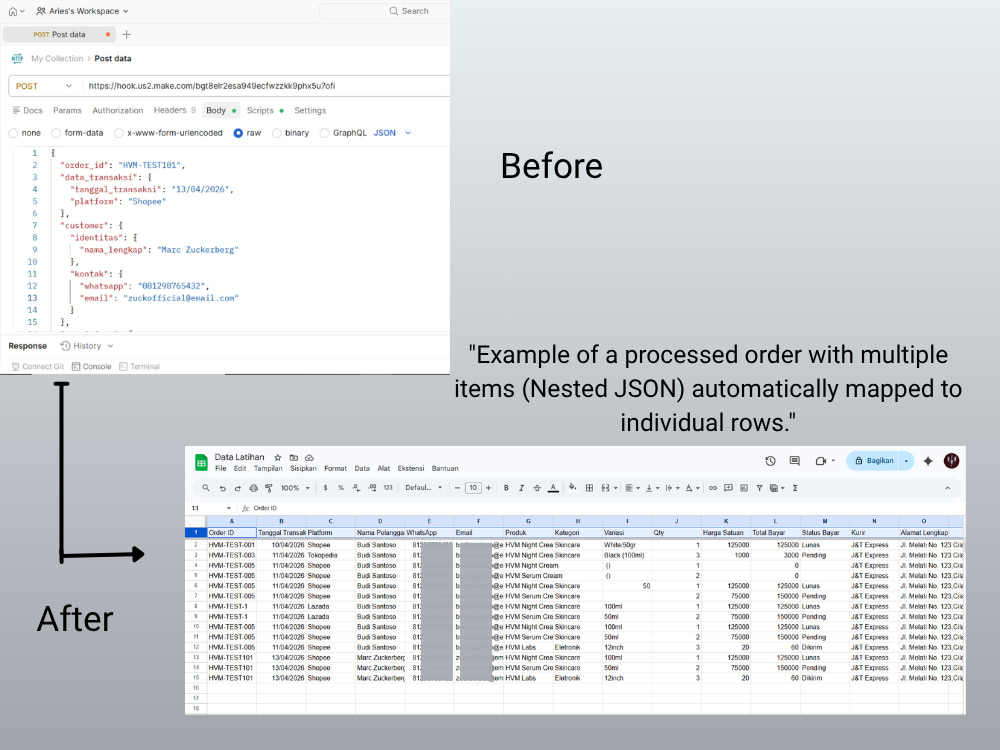The image size is (1000, 750).
Task: Open the Bantuan menu
Action: click(445, 469)
